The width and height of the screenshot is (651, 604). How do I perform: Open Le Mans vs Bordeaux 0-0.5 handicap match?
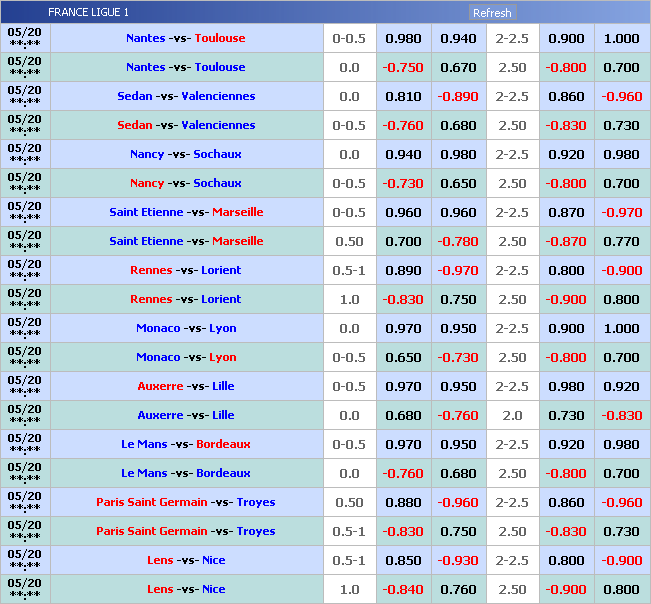point(186,445)
